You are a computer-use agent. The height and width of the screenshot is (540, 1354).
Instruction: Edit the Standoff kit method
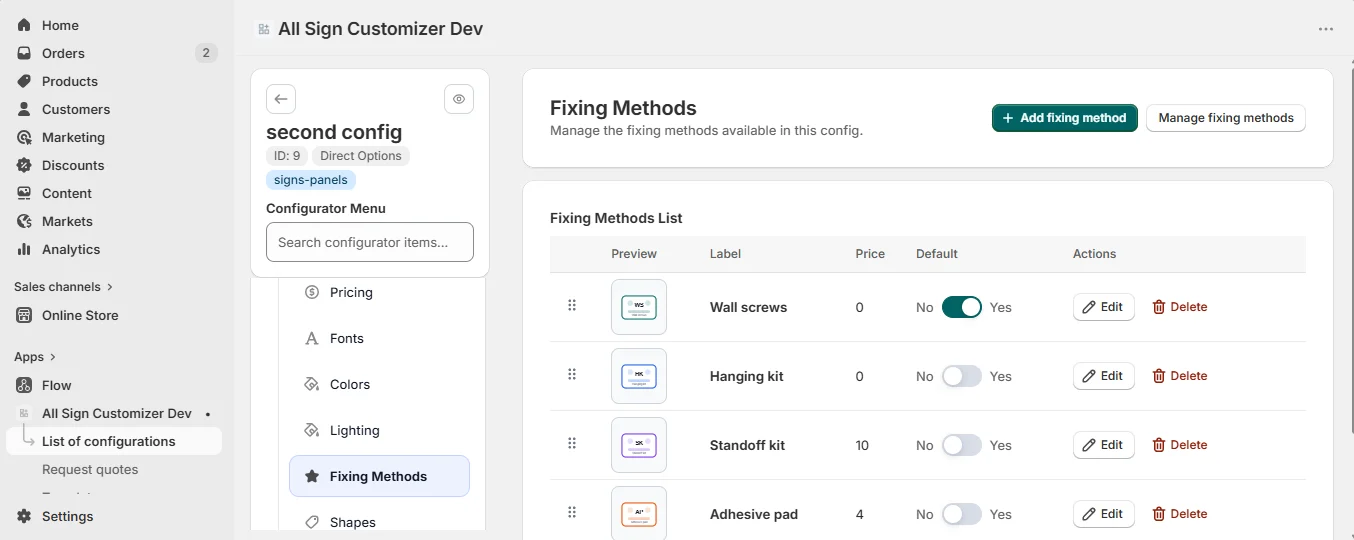[1104, 445]
